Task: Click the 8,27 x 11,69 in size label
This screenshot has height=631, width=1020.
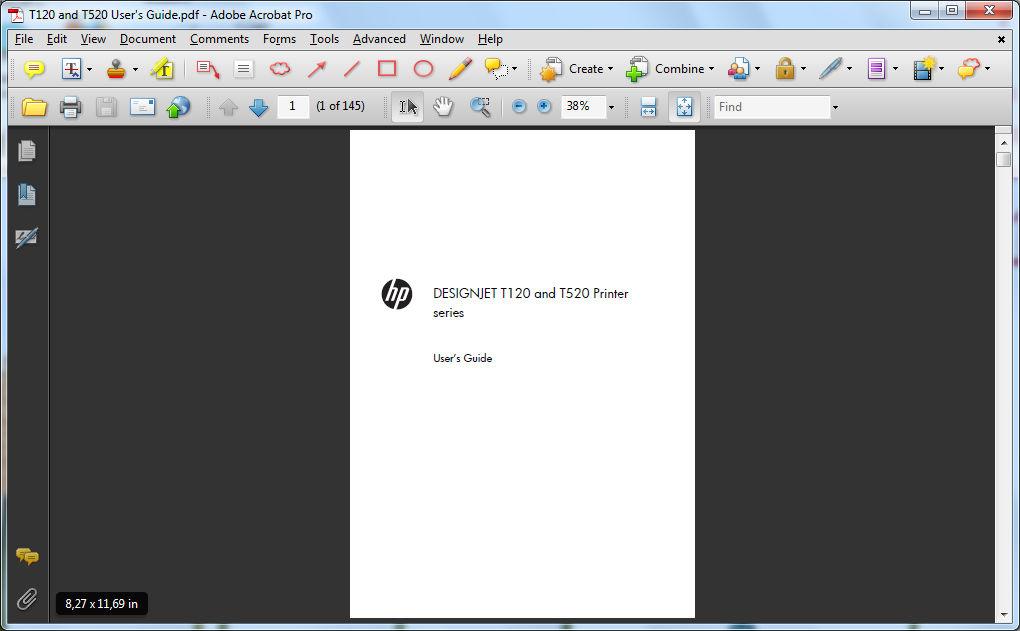Action: point(101,604)
